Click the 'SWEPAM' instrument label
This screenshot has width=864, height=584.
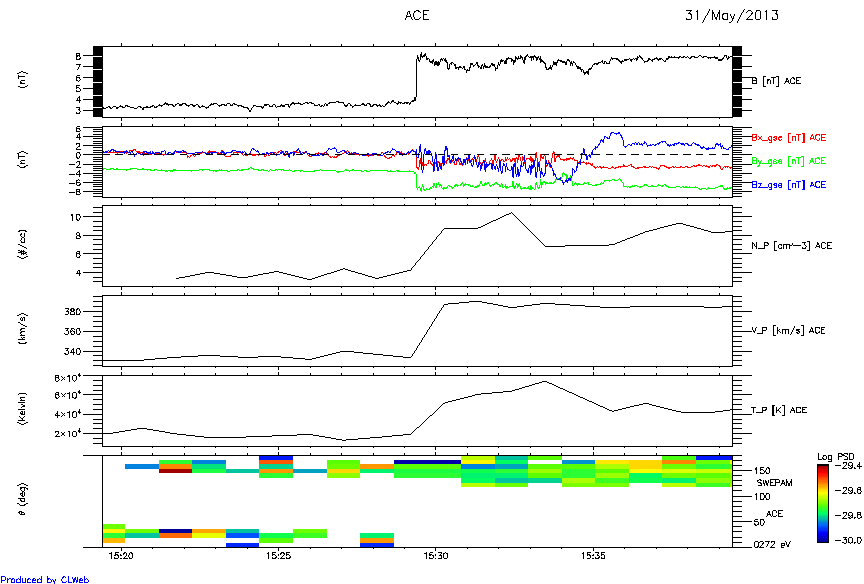click(775, 483)
